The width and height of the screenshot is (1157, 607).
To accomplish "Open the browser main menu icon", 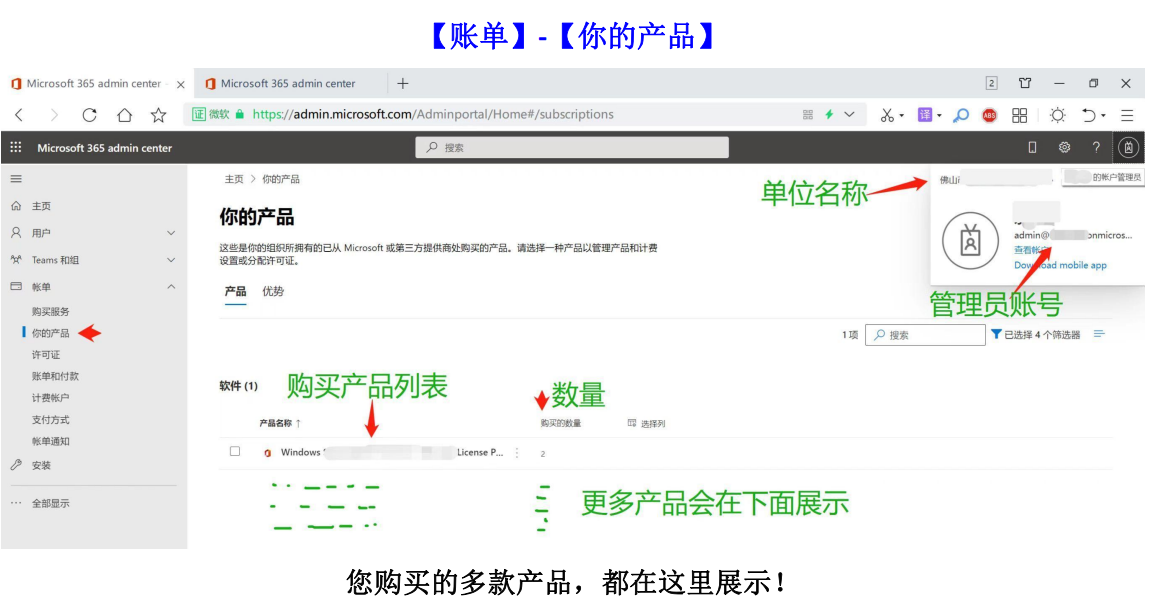I will click(x=1127, y=115).
